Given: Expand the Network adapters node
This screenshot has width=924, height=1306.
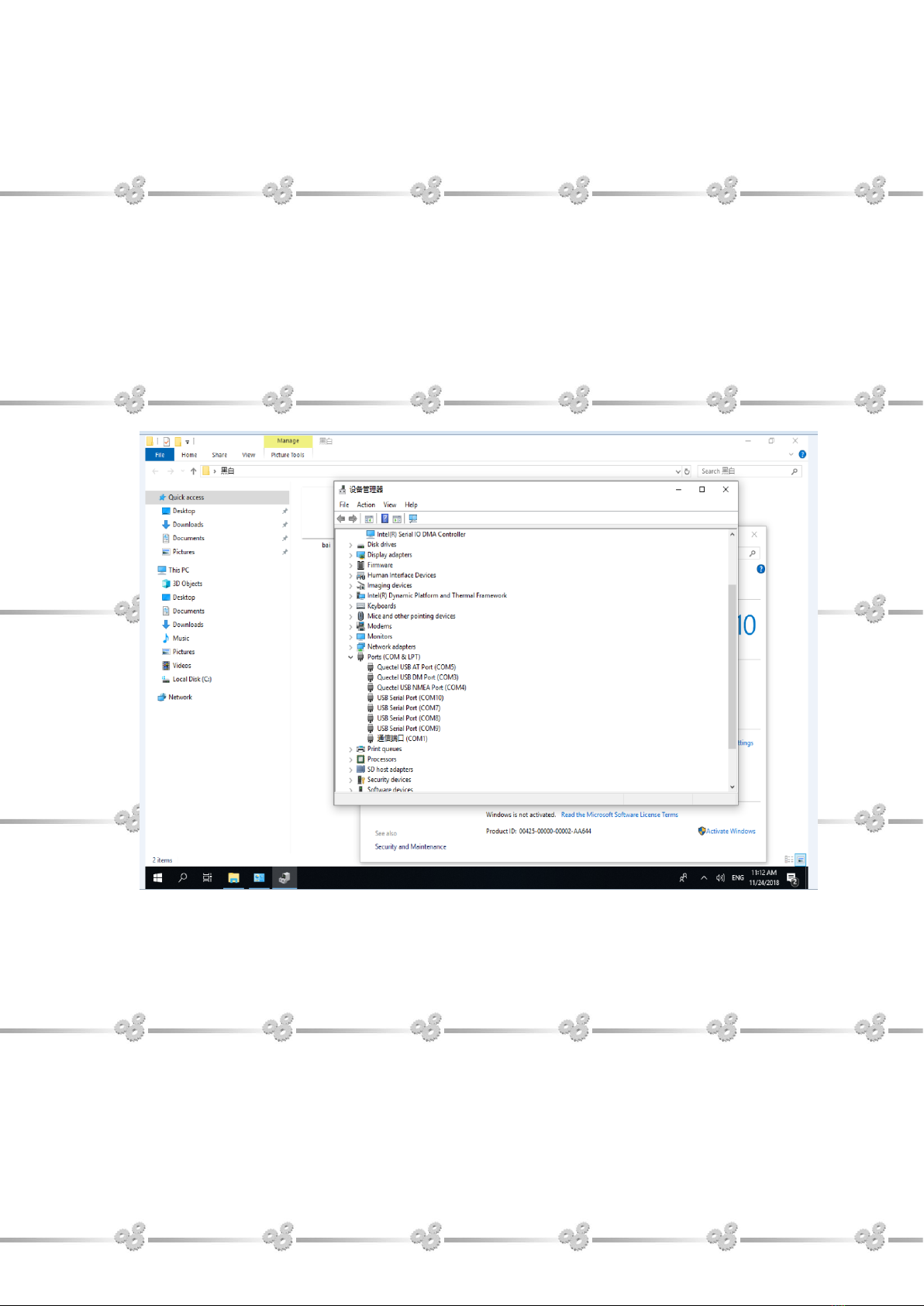Looking at the screenshot, I should point(350,647).
